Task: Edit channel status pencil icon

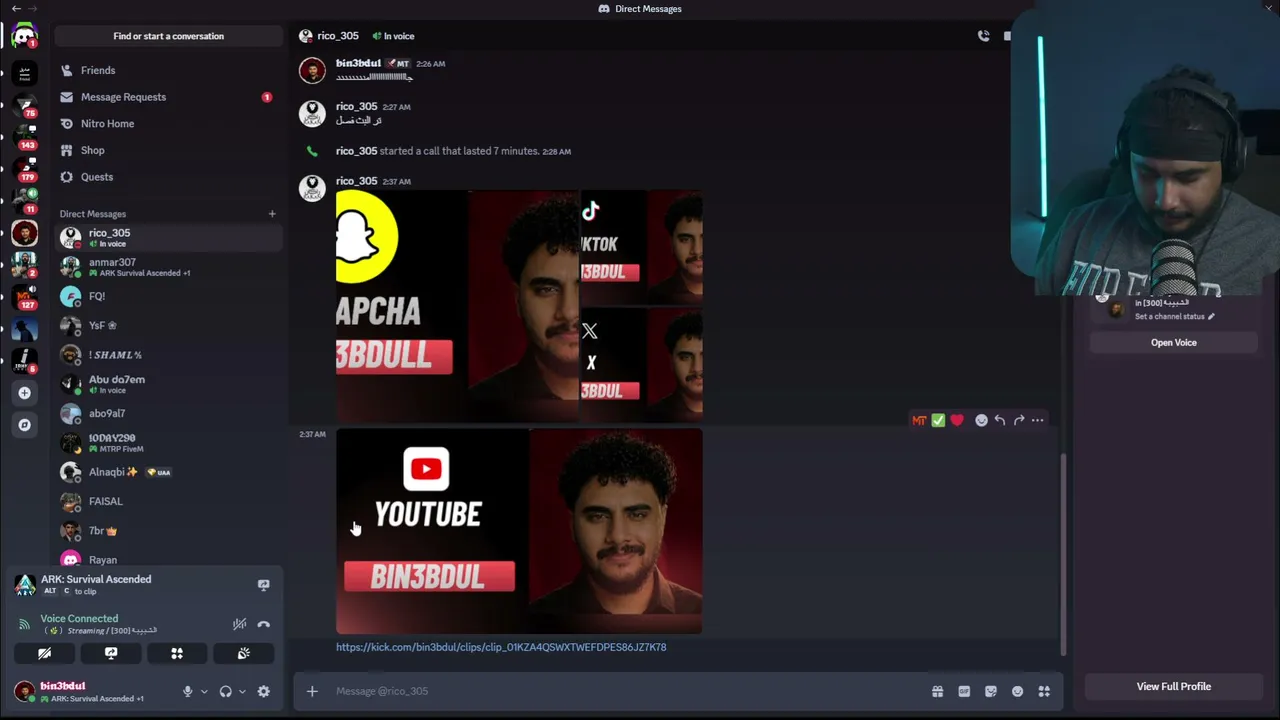Action: click(1211, 317)
